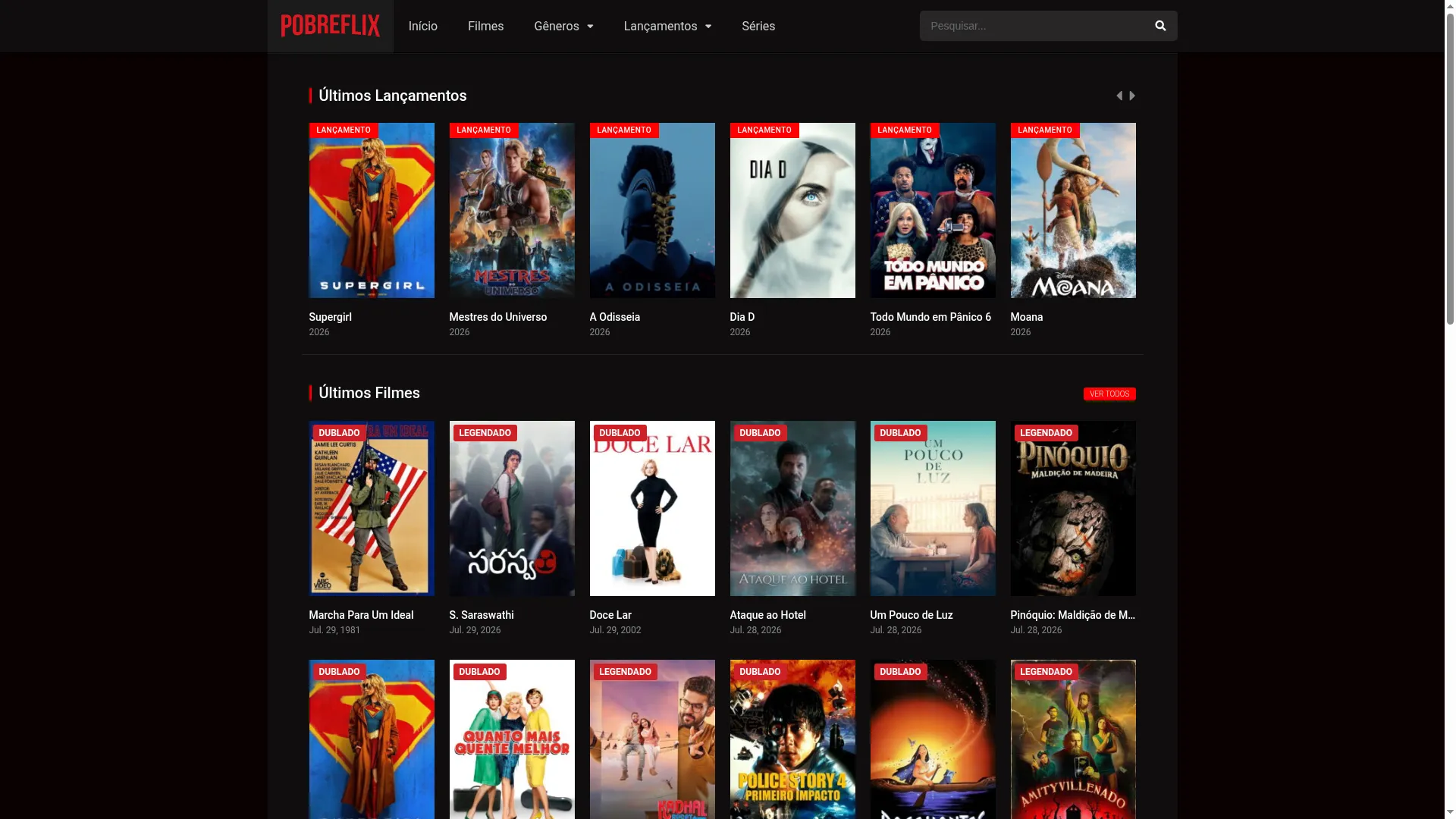Open the Moana poster

click(x=1073, y=210)
